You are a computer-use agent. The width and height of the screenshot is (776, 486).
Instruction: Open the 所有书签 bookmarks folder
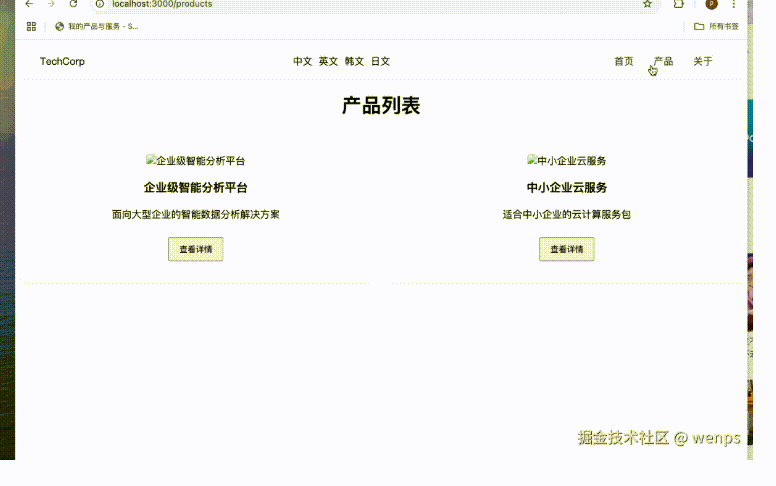pyautogui.click(x=716, y=26)
